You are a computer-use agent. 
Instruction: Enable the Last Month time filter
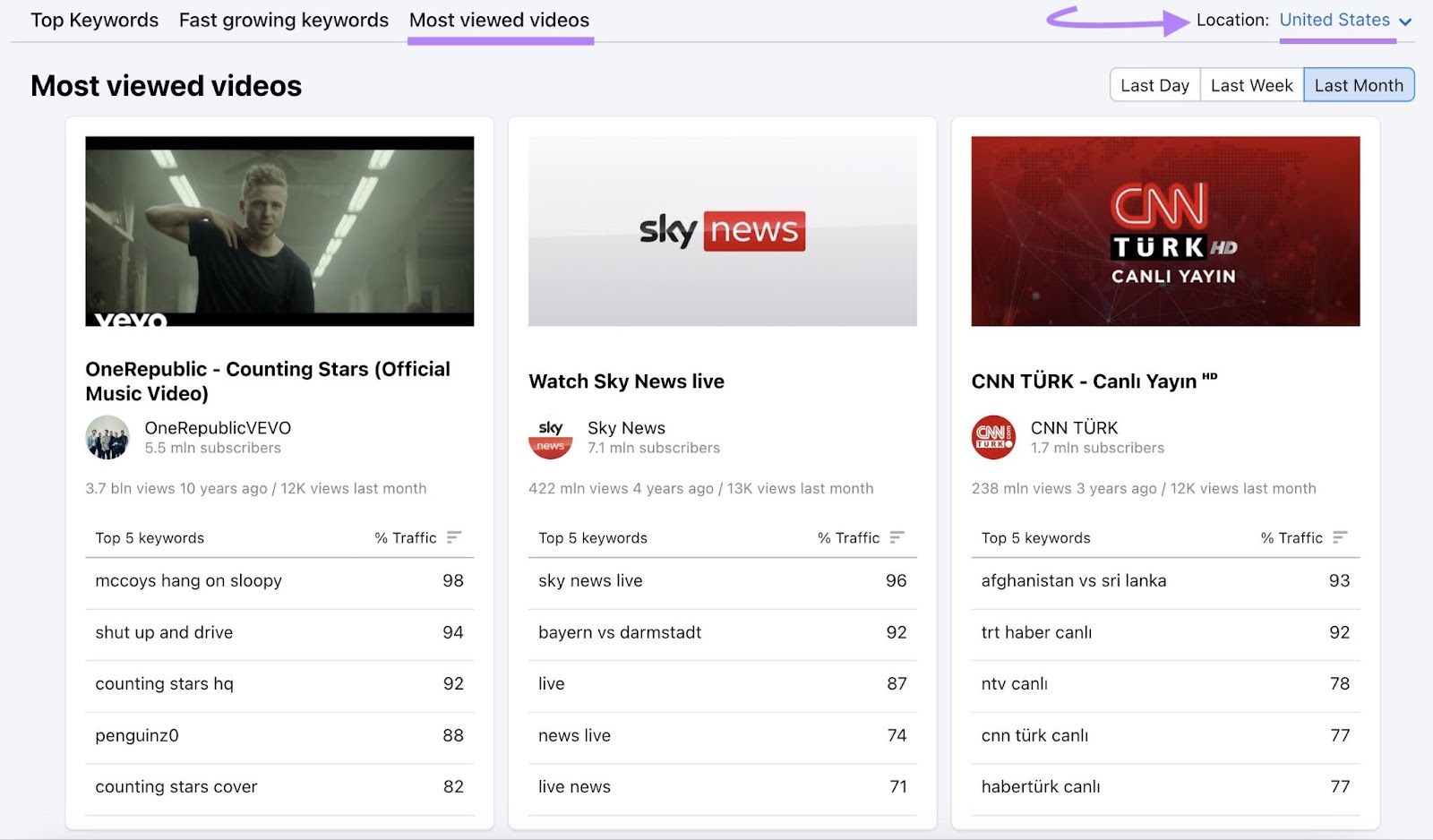pyautogui.click(x=1359, y=84)
